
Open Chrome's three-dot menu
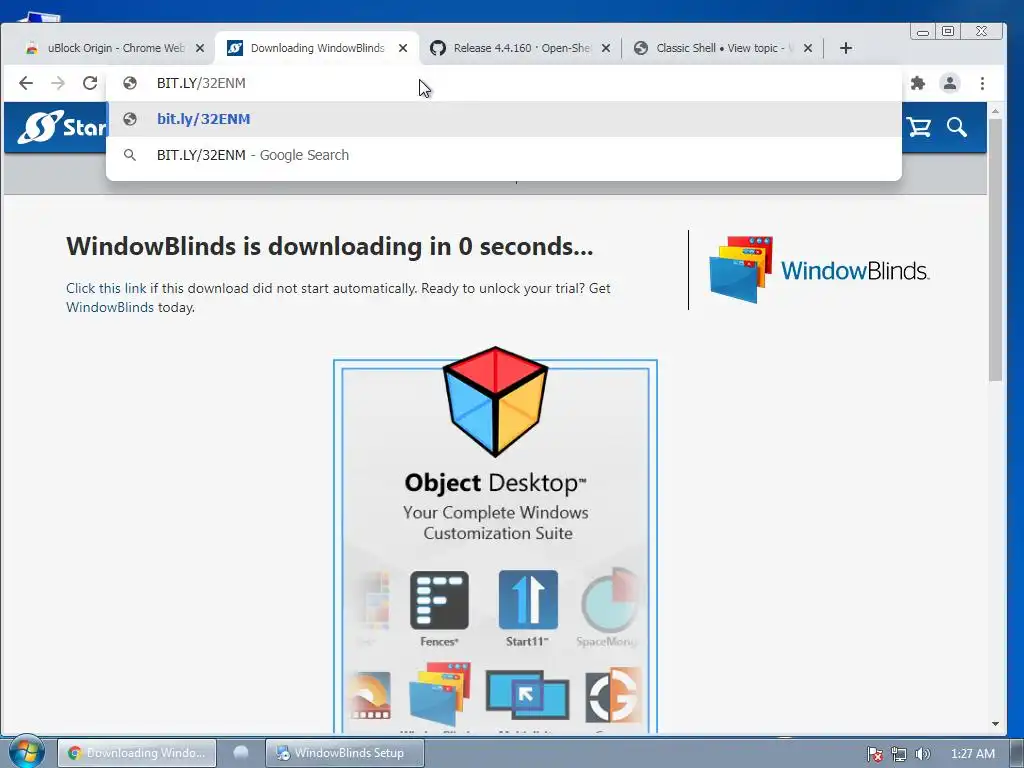[982, 83]
